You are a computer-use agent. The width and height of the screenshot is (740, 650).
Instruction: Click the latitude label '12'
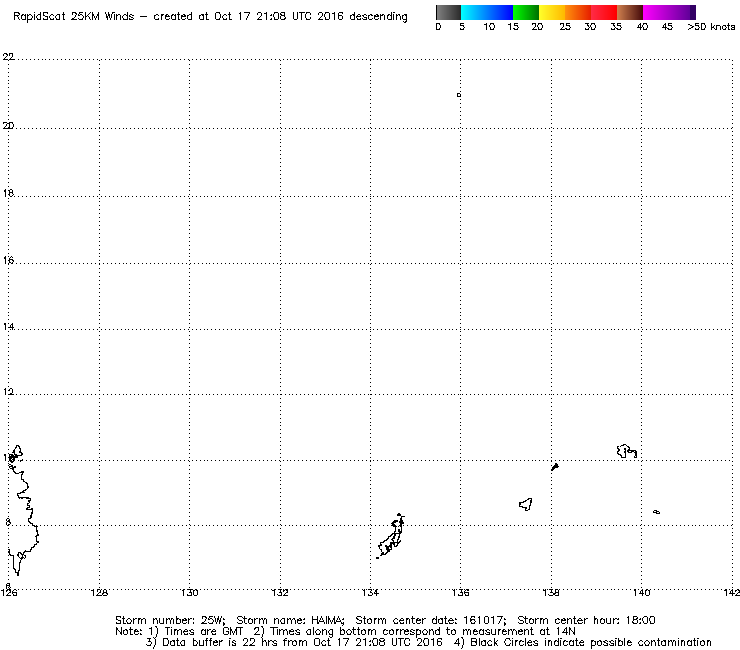click(x=8, y=392)
